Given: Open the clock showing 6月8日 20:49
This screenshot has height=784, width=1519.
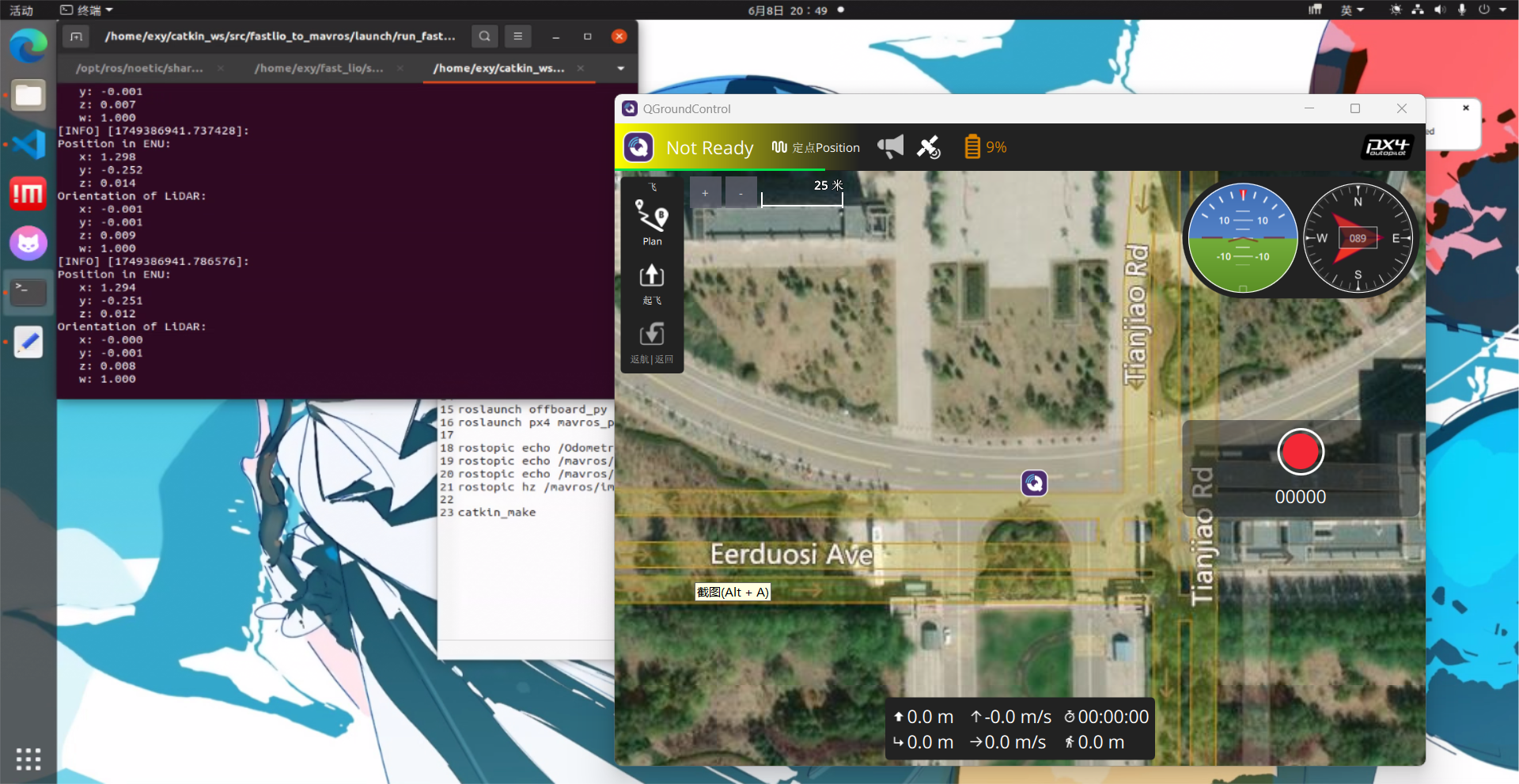Looking at the screenshot, I should point(788,10).
